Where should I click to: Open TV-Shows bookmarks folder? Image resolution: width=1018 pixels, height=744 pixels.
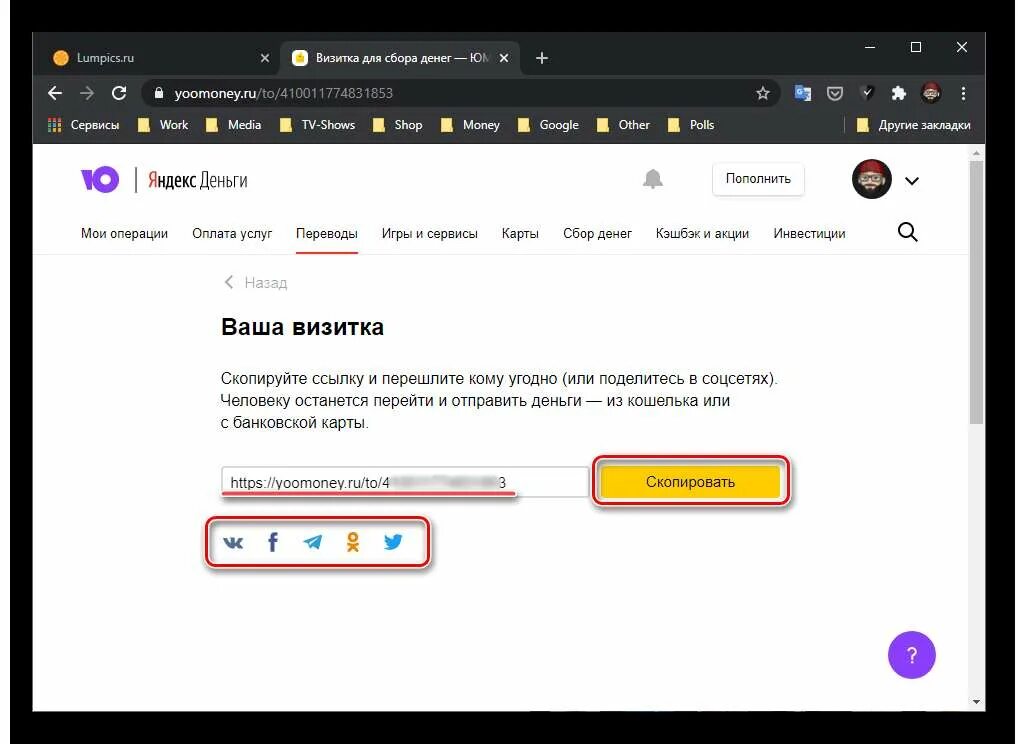[318, 125]
